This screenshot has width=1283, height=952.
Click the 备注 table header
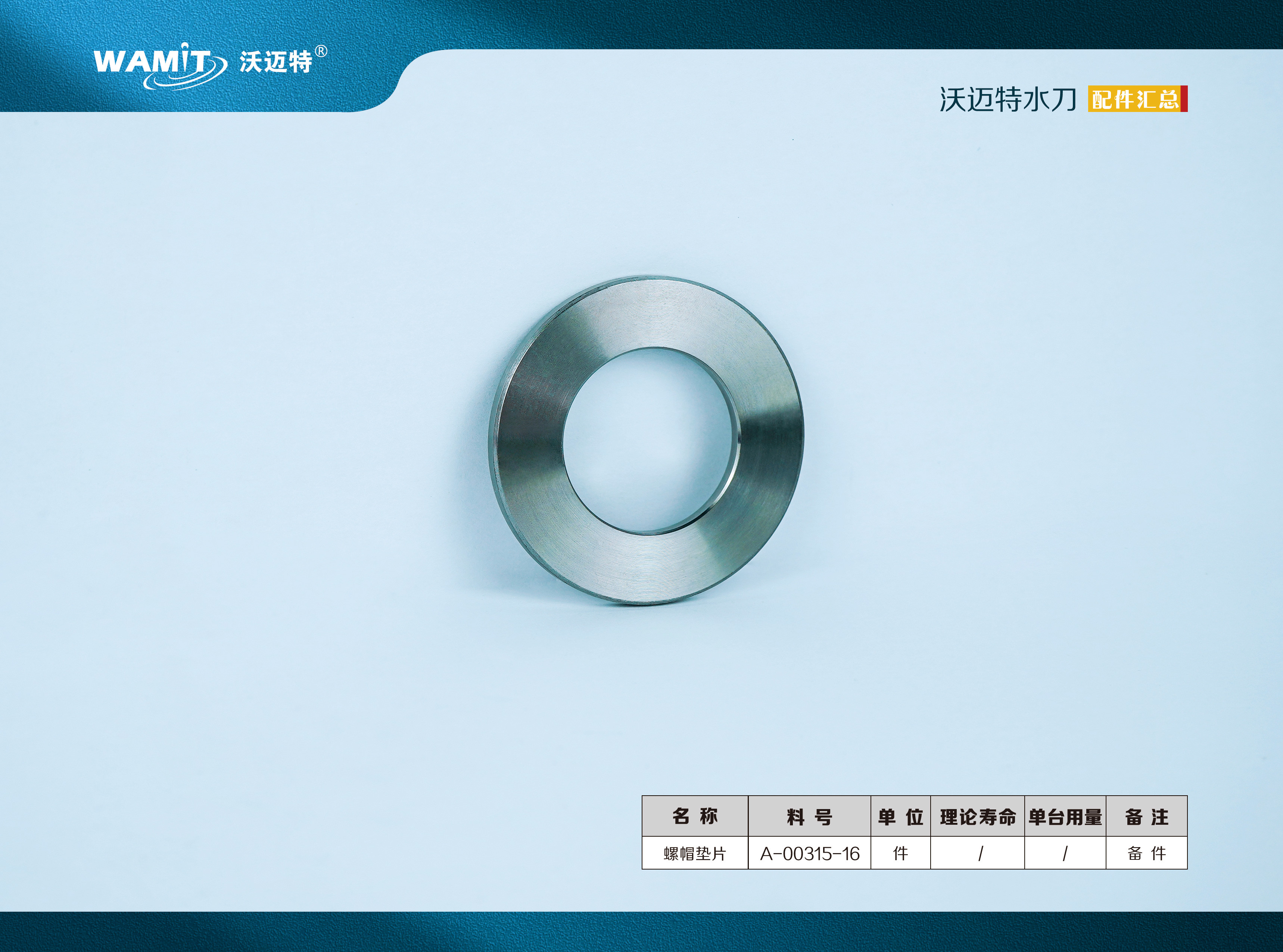point(1146,817)
